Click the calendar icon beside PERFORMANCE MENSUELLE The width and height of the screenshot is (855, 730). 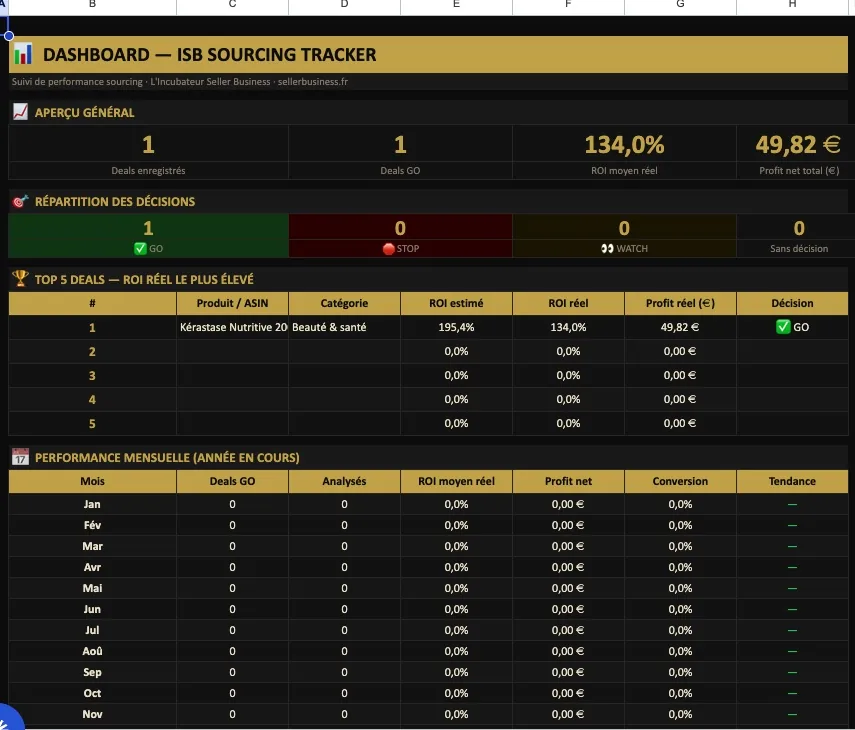pyautogui.click(x=20, y=457)
